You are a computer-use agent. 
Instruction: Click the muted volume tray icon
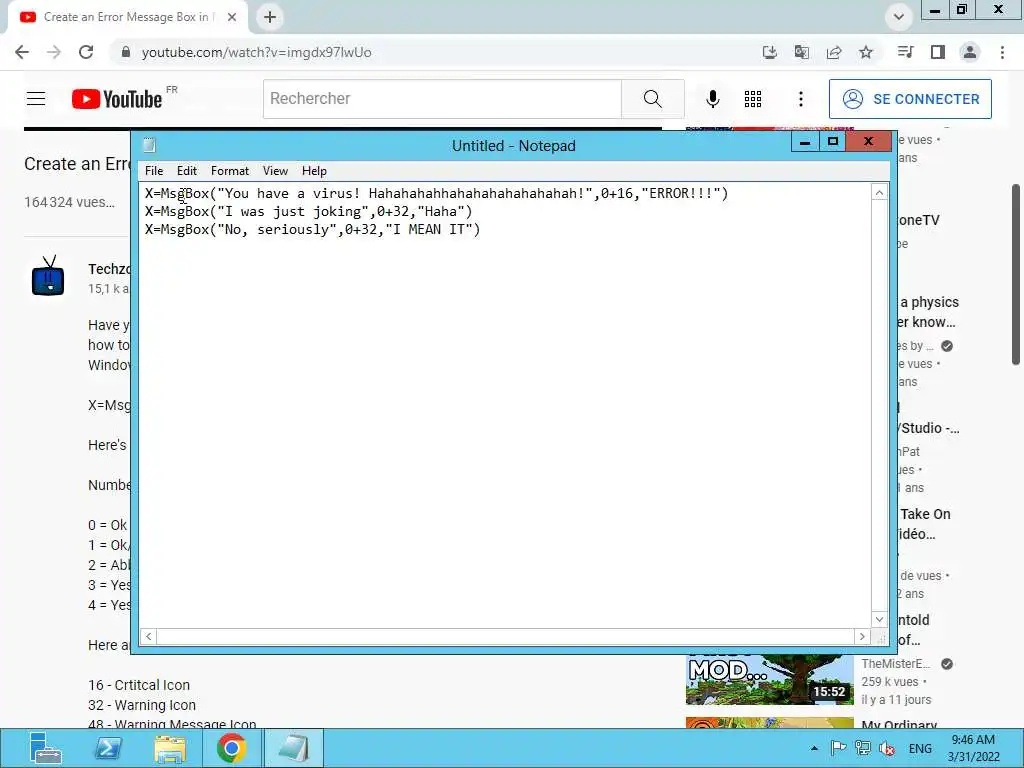click(x=887, y=748)
